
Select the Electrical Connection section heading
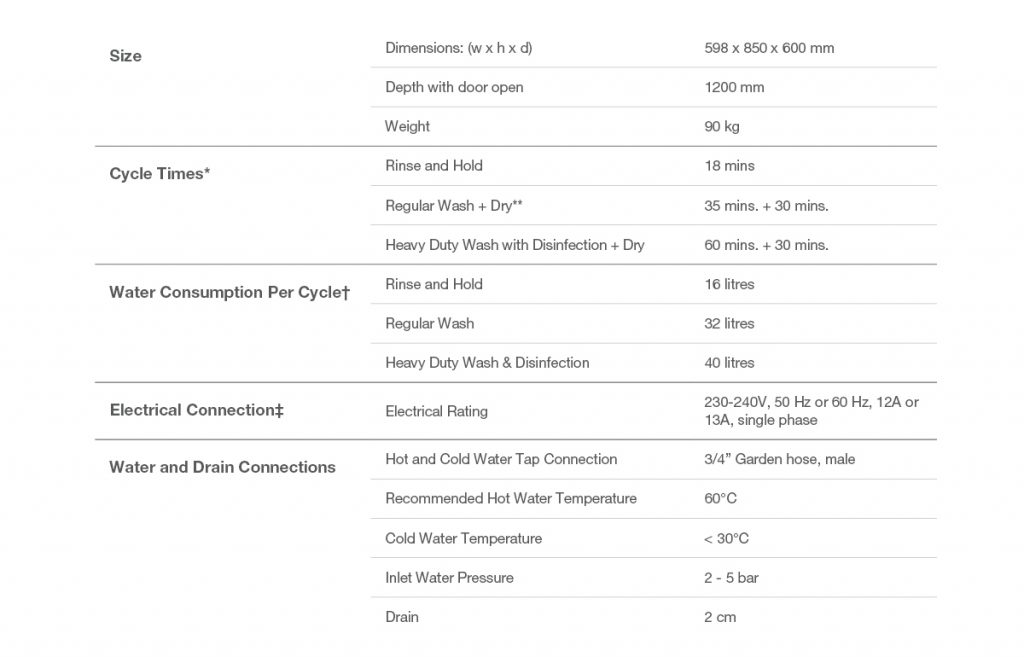point(196,410)
